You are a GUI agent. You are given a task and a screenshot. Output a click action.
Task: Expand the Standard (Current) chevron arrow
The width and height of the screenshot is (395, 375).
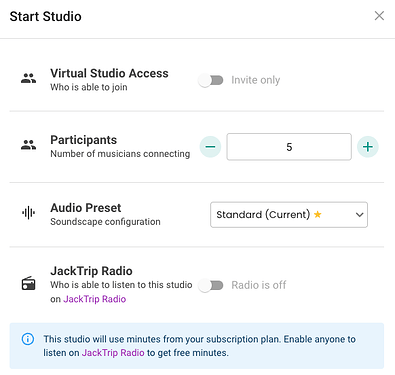coord(359,215)
